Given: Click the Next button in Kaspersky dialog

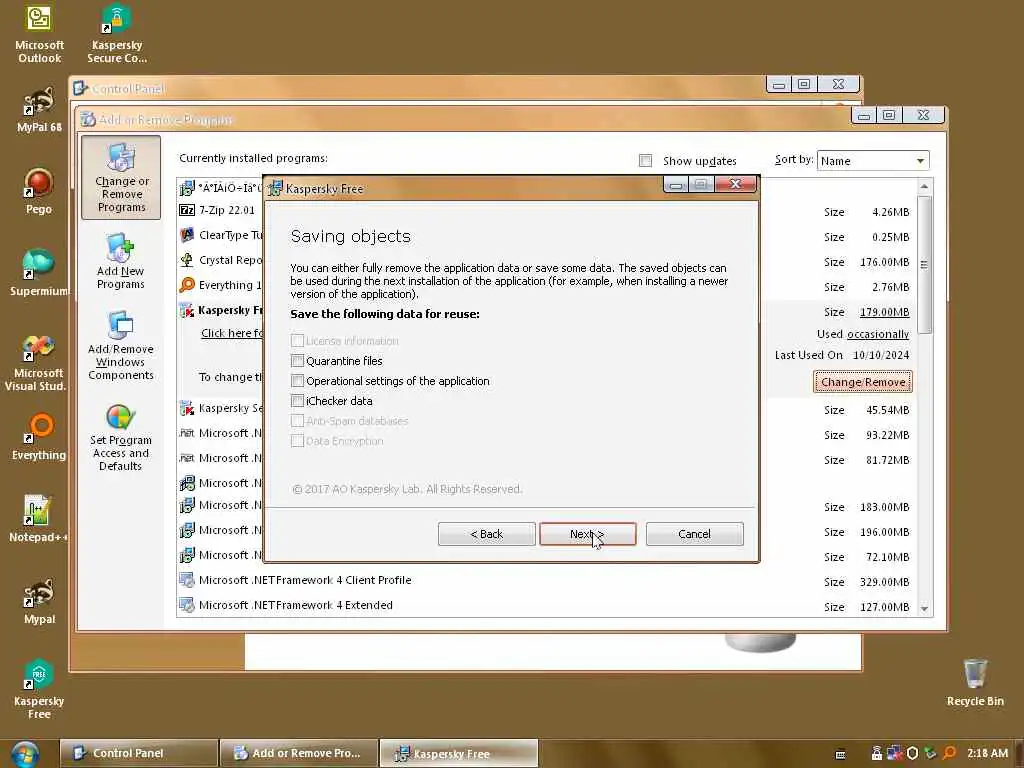Looking at the screenshot, I should point(587,534).
